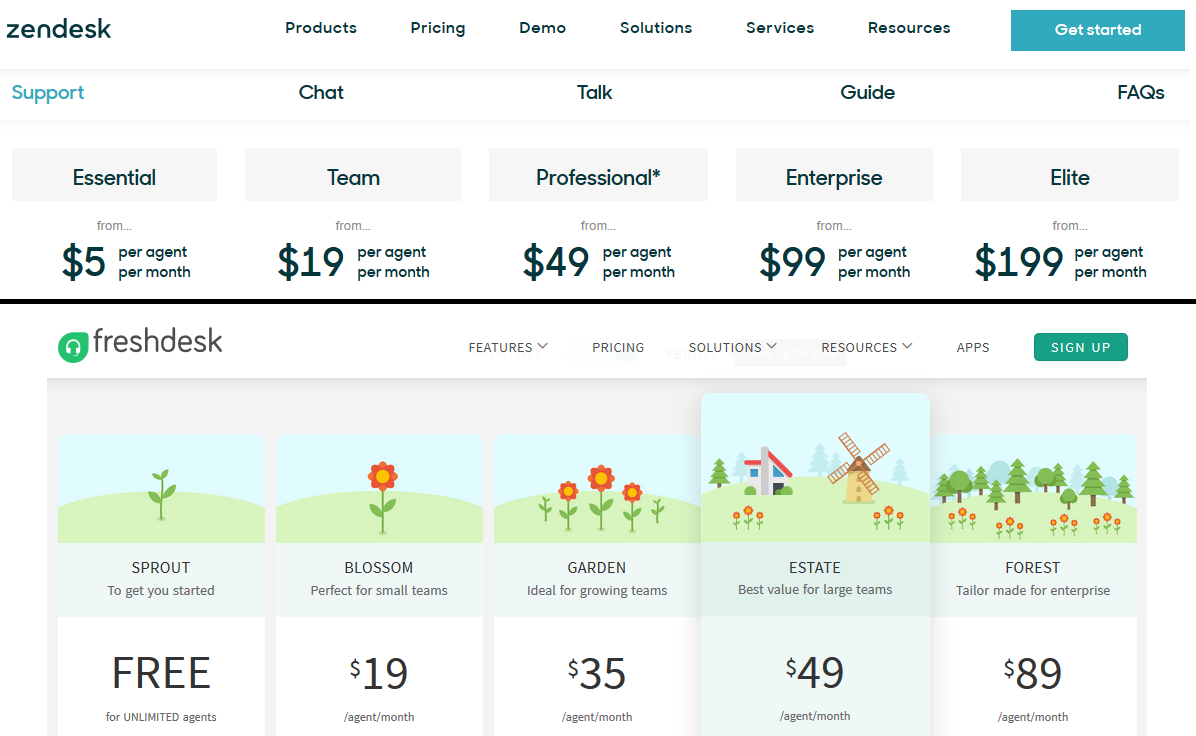Click the ESTATE plan name
Image resolution: width=1196 pixels, height=736 pixels.
(x=815, y=567)
